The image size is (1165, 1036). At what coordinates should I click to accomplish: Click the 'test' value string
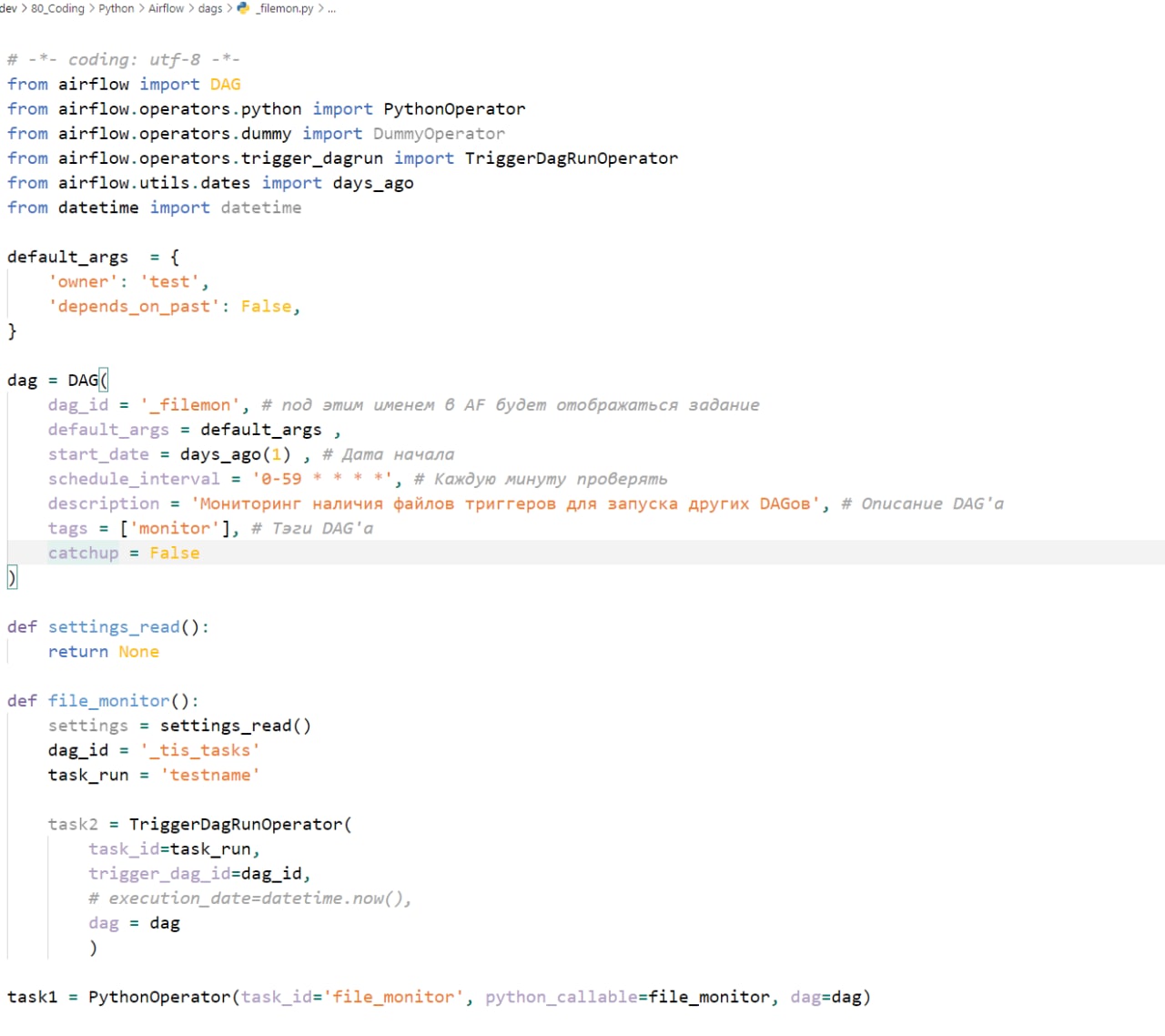[x=169, y=281]
